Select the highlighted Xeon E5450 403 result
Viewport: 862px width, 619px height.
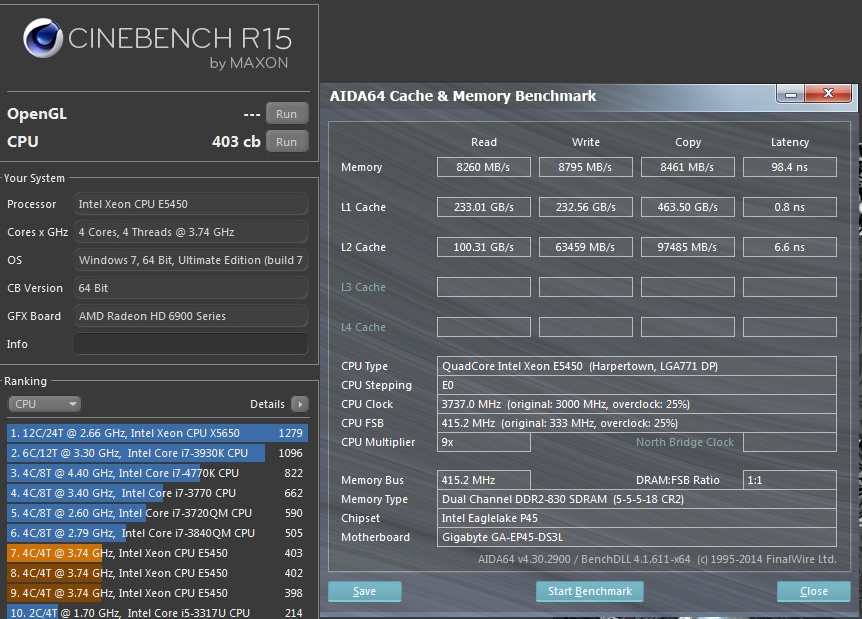155,553
